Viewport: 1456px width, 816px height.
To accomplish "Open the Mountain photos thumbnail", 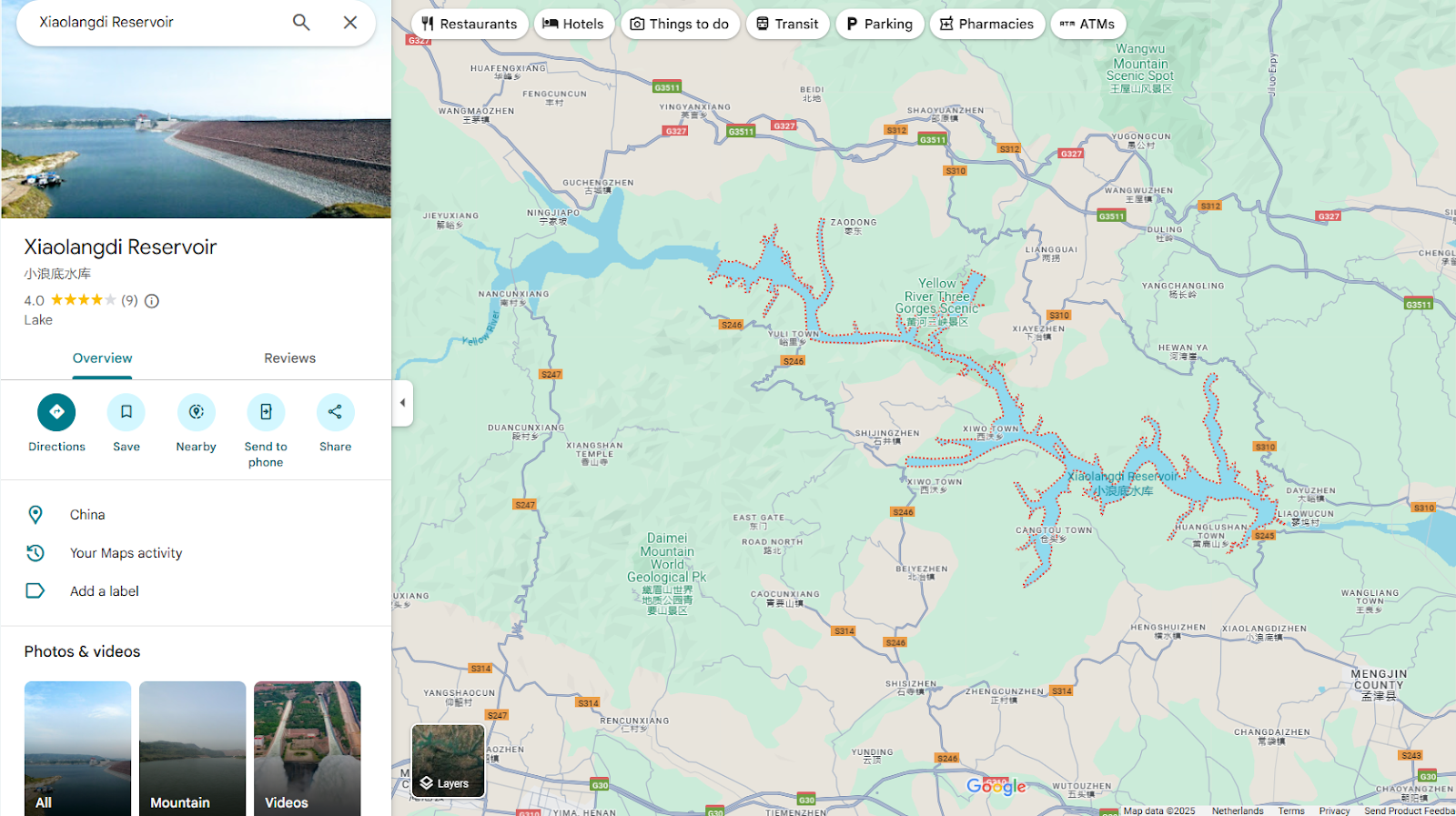I will coord(192,748).
